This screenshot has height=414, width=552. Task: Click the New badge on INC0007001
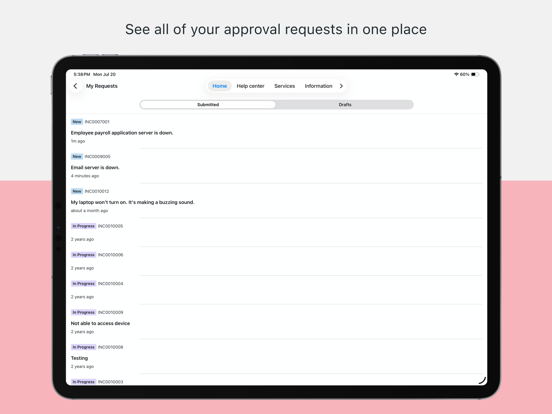tap(77, 122)
